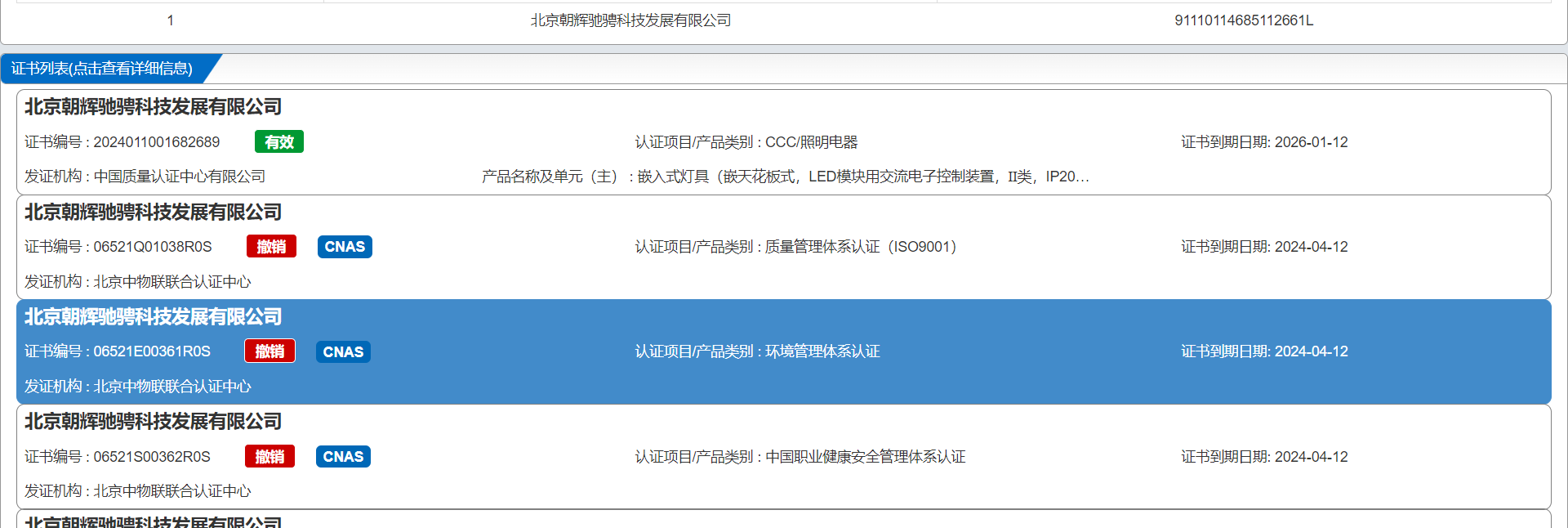1568x528 pixels.
Task: Click 认证项目/产品类别 : 中国职业健康安全管理体系认证
Action: point(800,456)
